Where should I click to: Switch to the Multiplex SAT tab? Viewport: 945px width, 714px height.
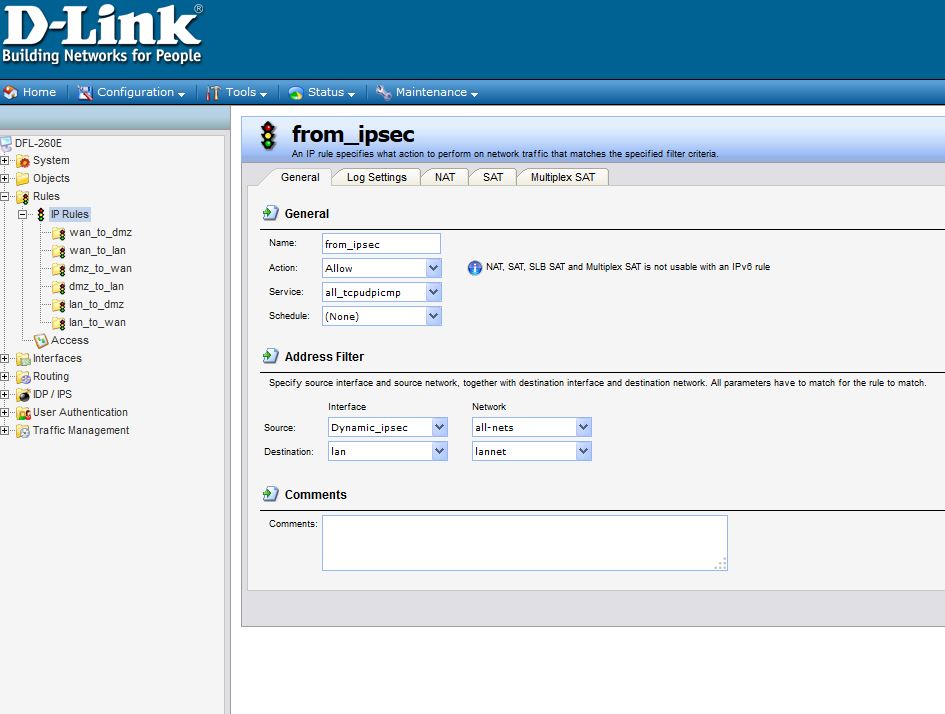click(x=562, y=177)
